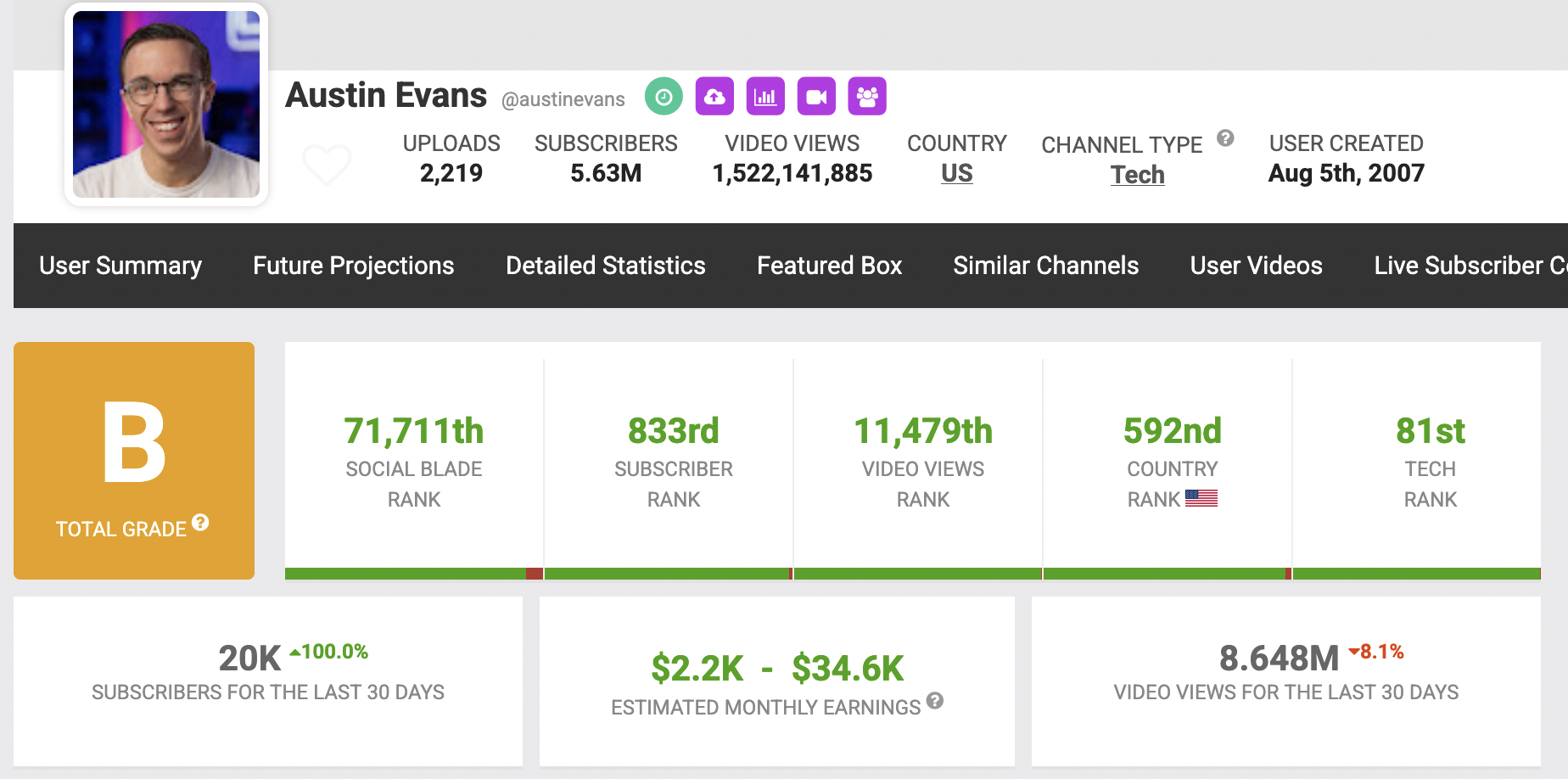Click the US flag in Country Rank

1201,499
